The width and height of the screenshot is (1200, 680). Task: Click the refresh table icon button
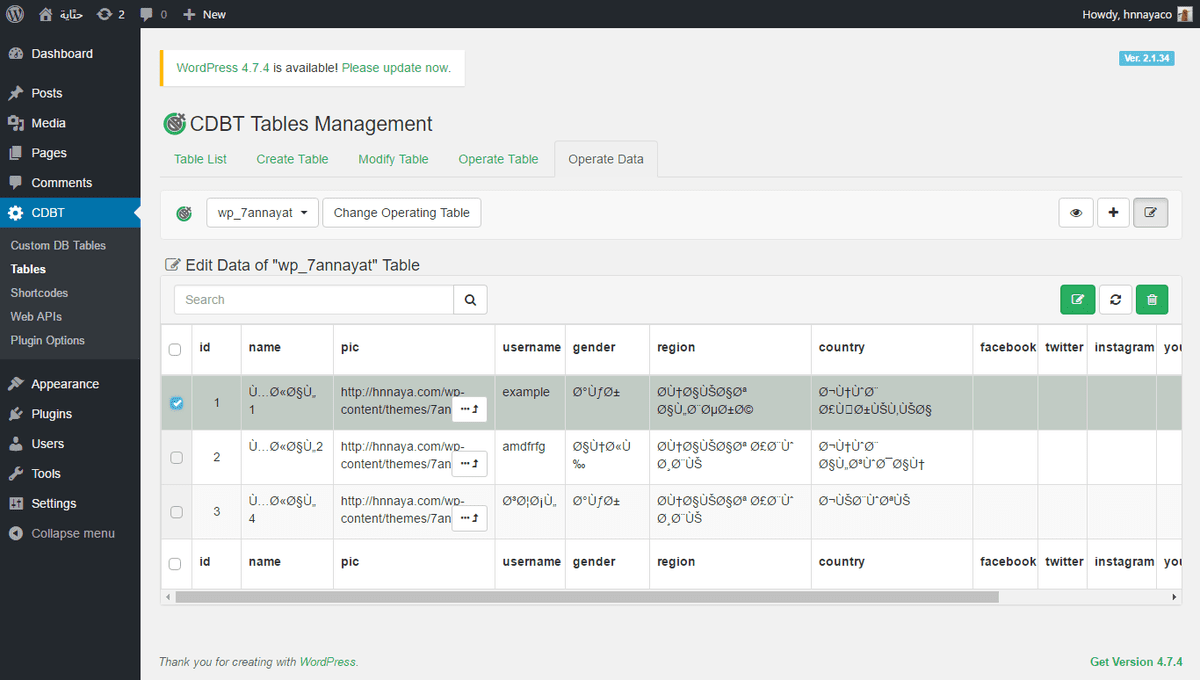(x=1115, y=300)
